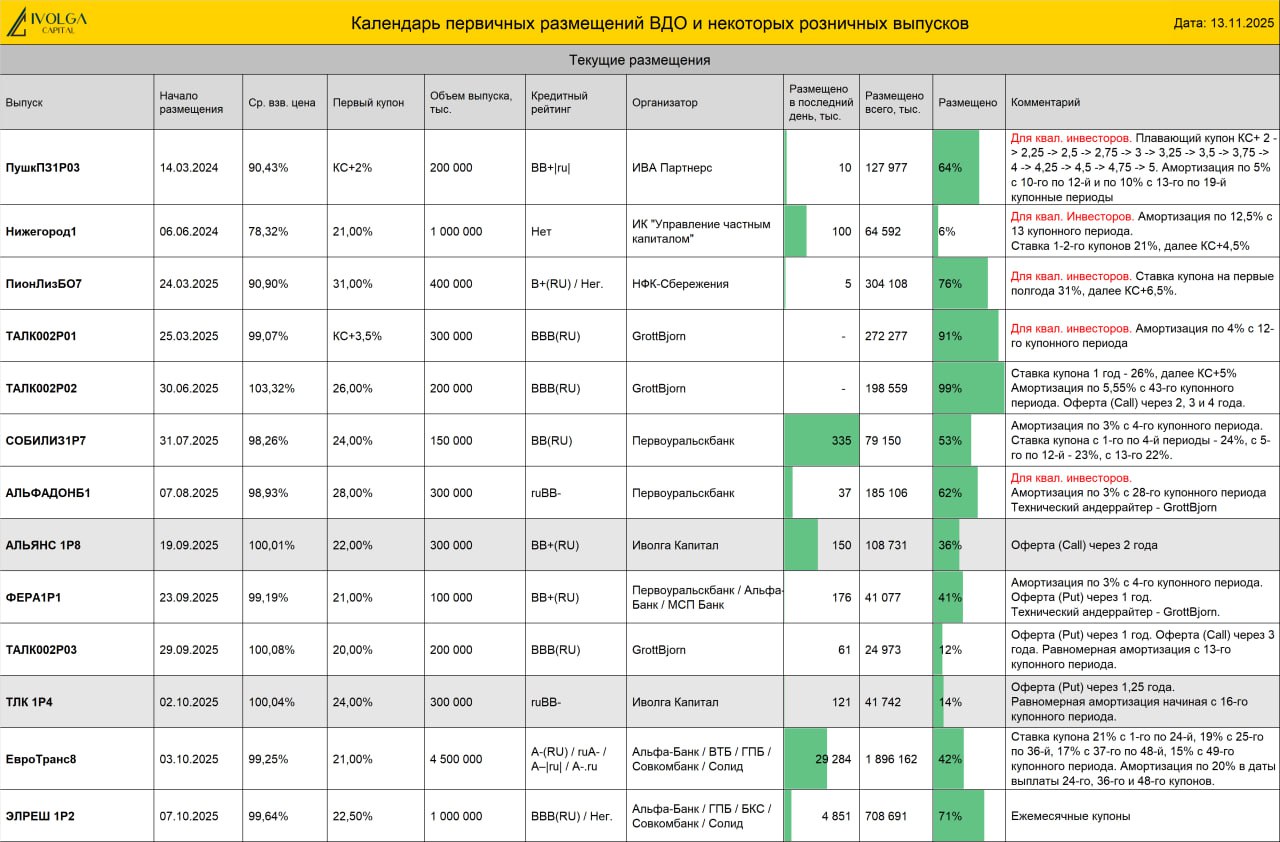Viewport: 1280px width, 842px height.
Task: Select the issue name 'АЛЬЯНС 1Р8'
Action: click(x=43, y=545)
